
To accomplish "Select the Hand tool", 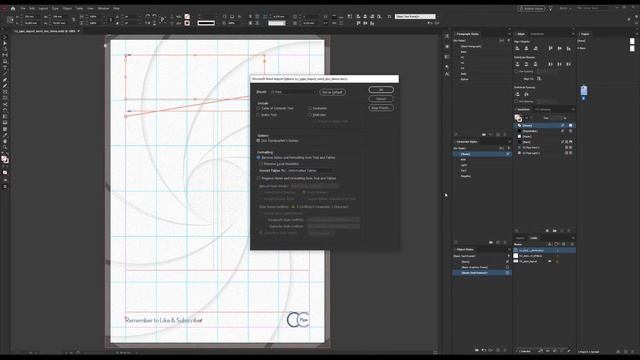I will tap(5, 141).
